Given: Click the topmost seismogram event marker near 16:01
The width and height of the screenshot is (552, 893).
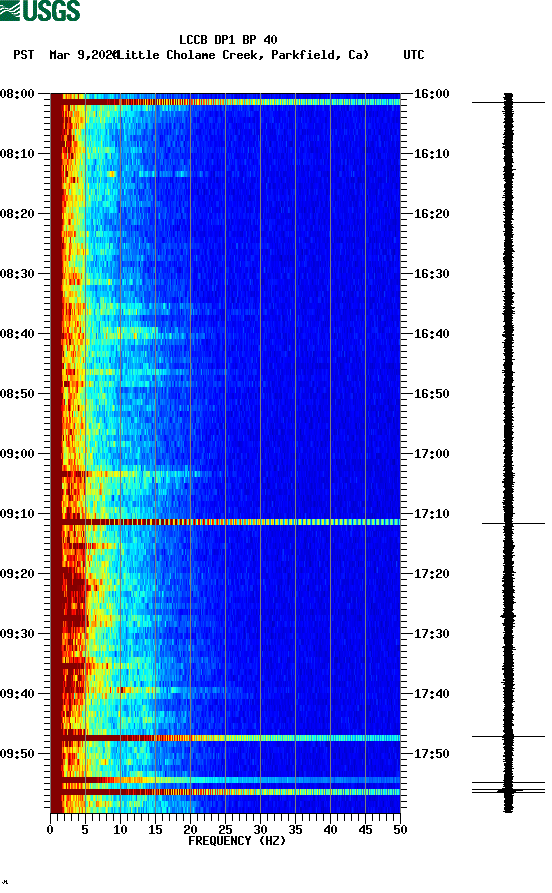Looking at the screenshot, I should (x=509, y=103).
